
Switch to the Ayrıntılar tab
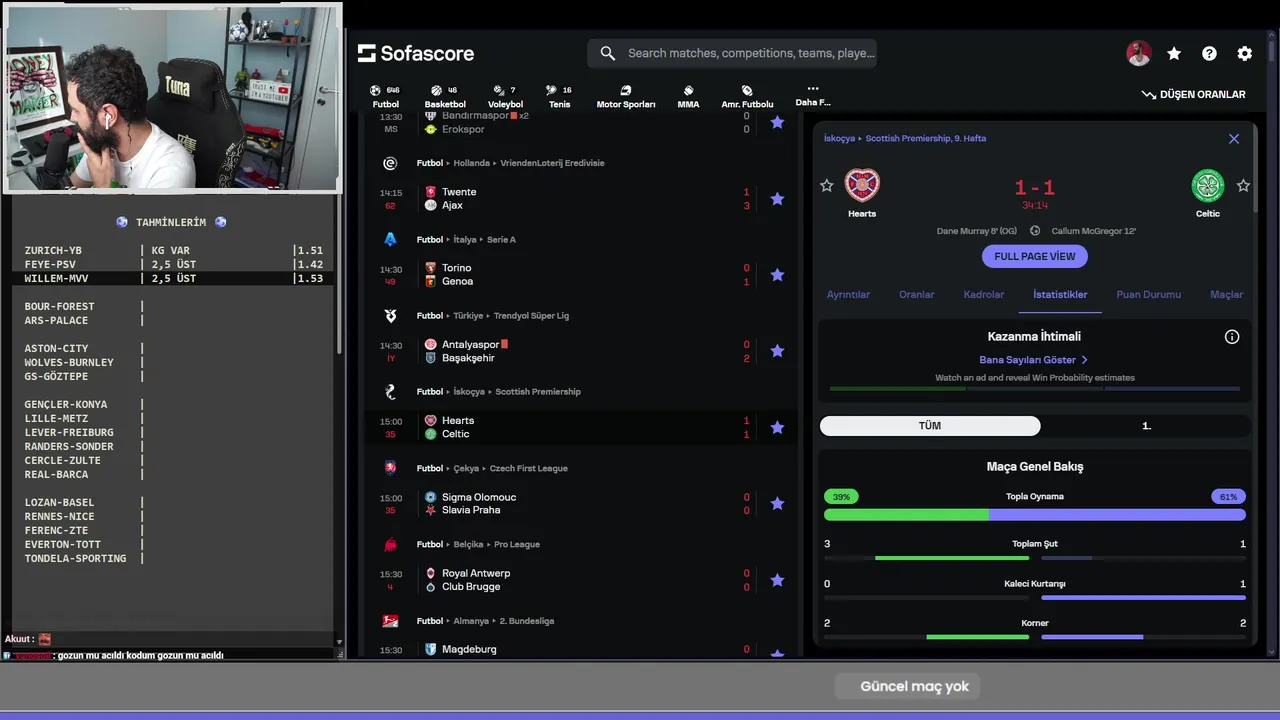point(848,295)
